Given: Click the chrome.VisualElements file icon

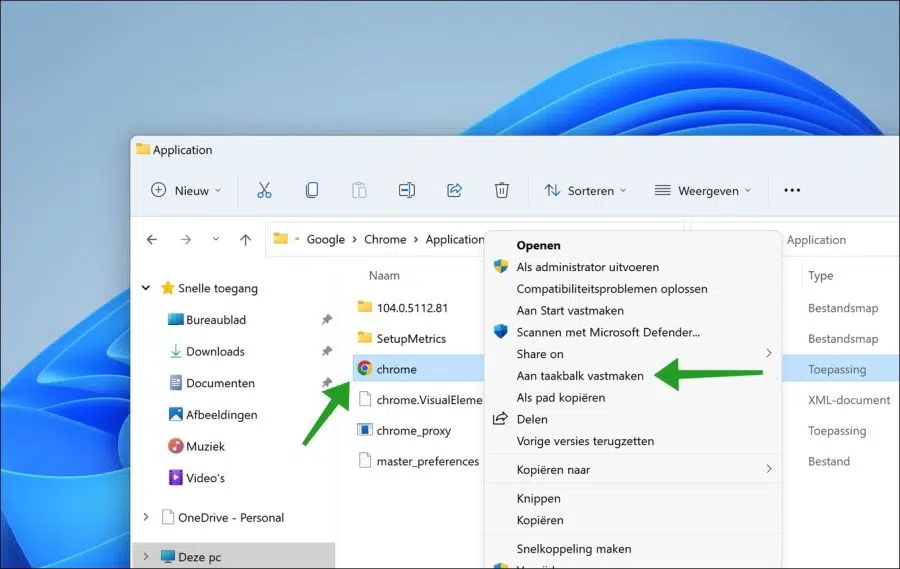Looking at the screenshot, I should point(364,398).
